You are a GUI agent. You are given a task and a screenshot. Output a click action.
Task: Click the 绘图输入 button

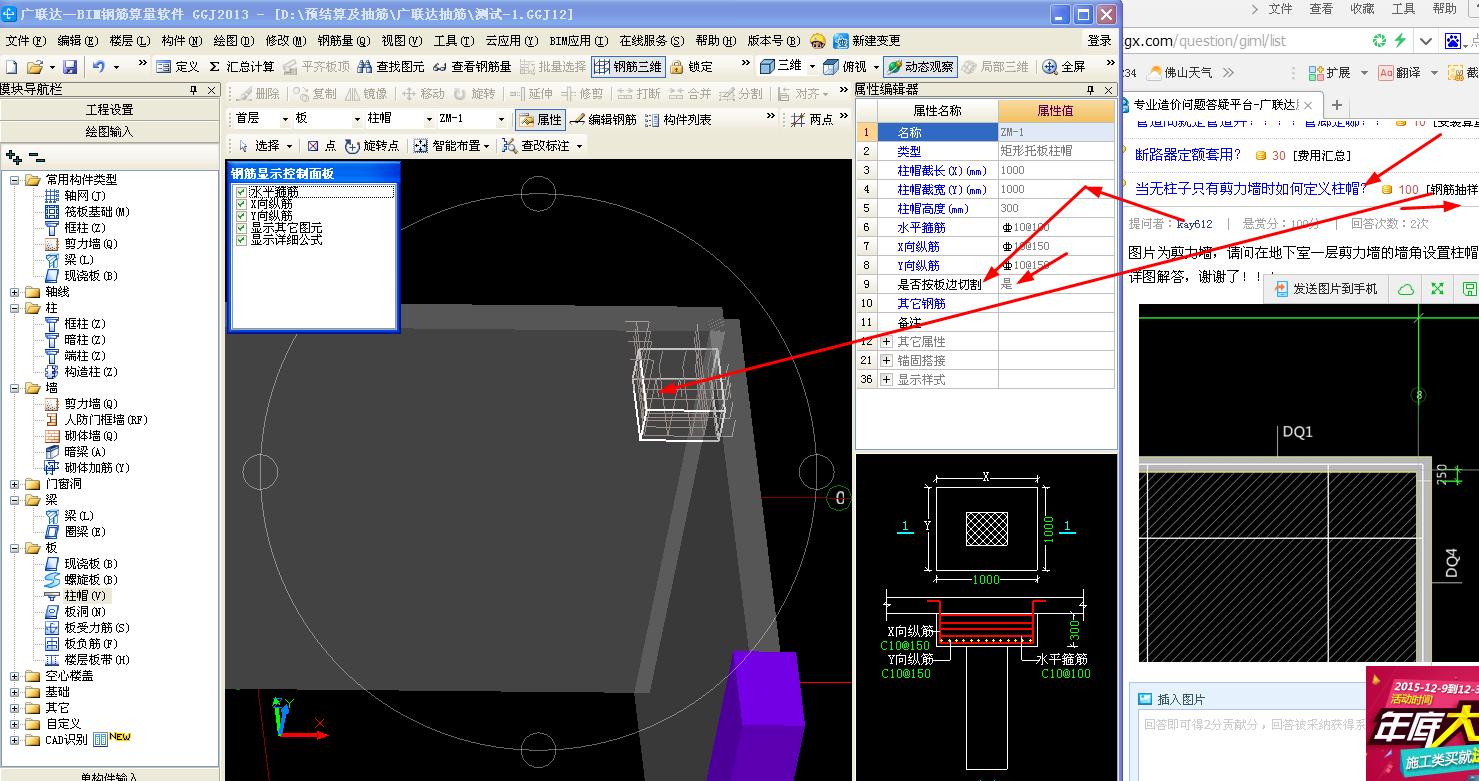coord(109,131)
